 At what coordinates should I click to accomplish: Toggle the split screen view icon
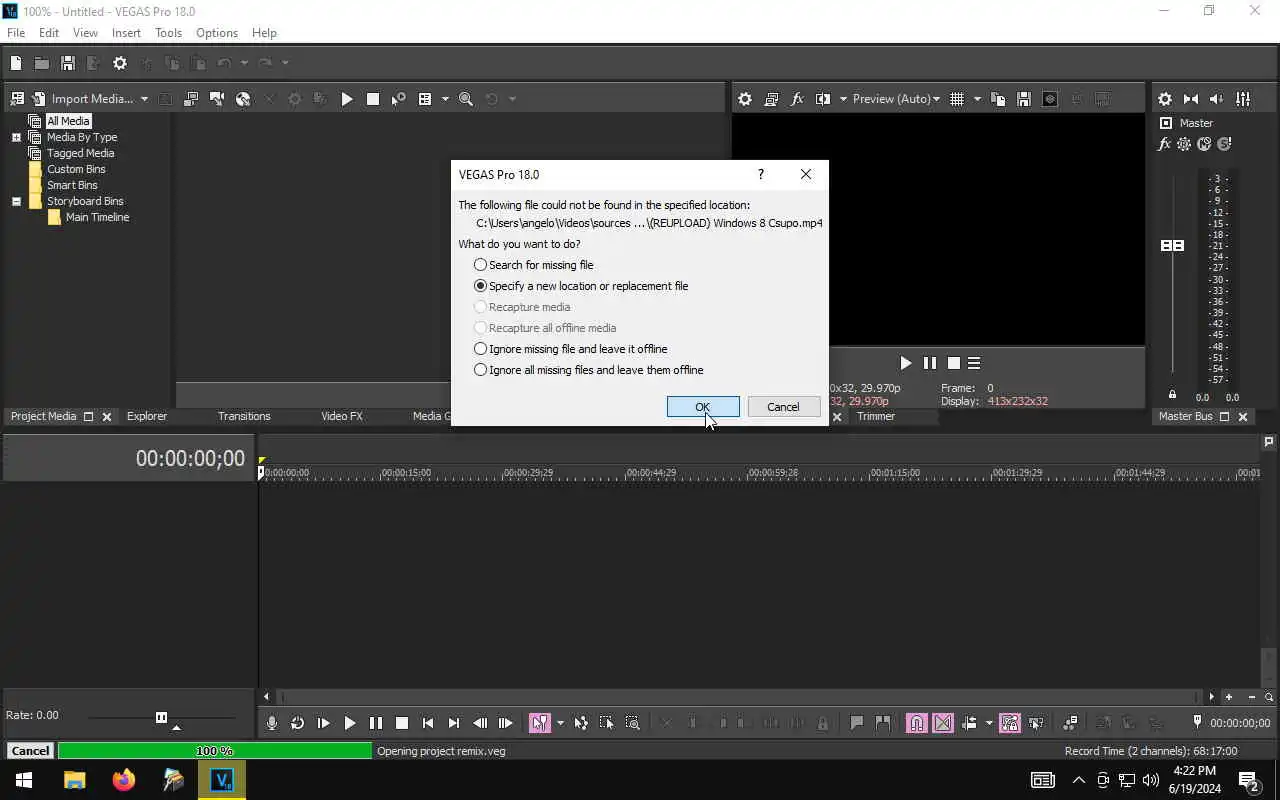[823, 99]
